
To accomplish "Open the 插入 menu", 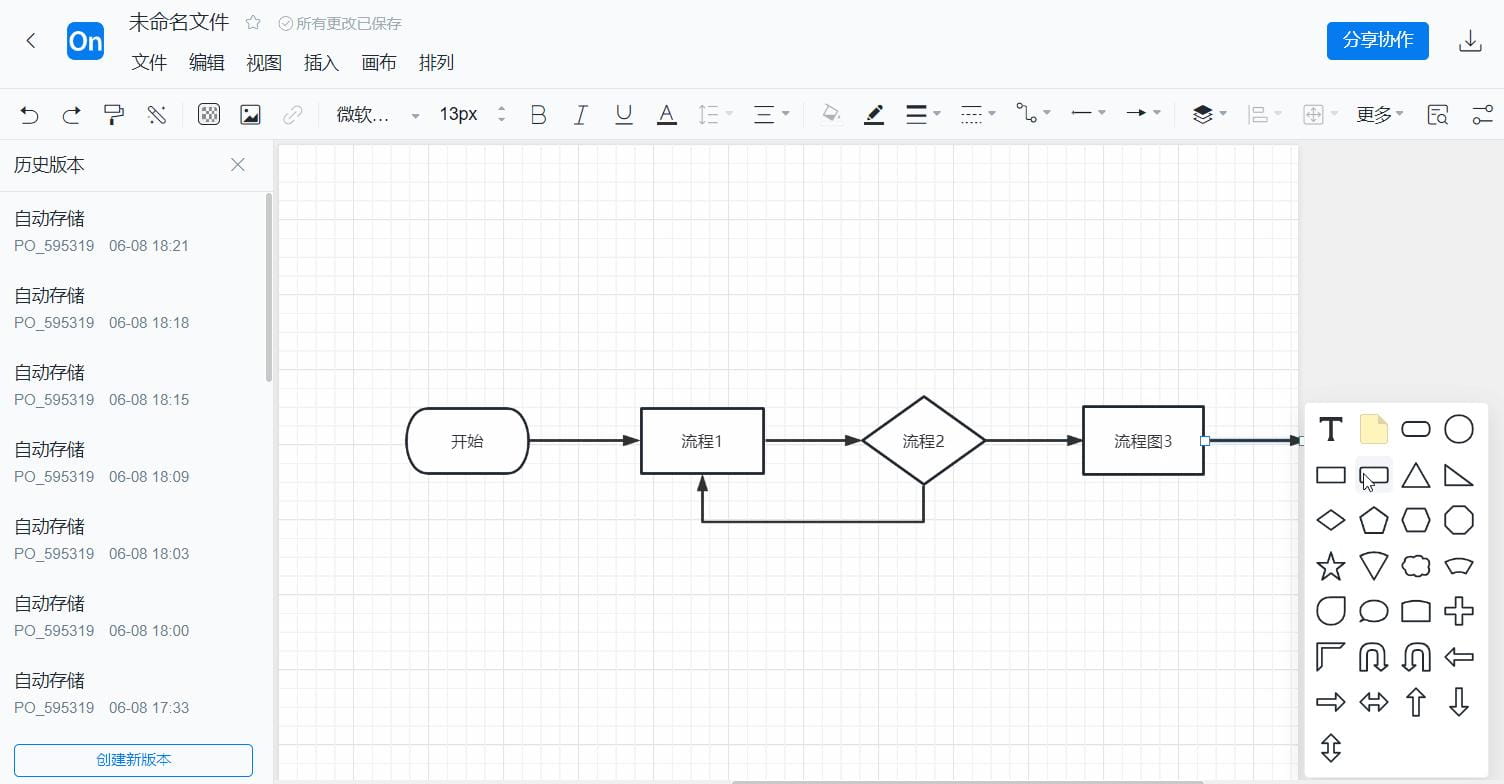I will pyautogui.click(x=321, y=62).
